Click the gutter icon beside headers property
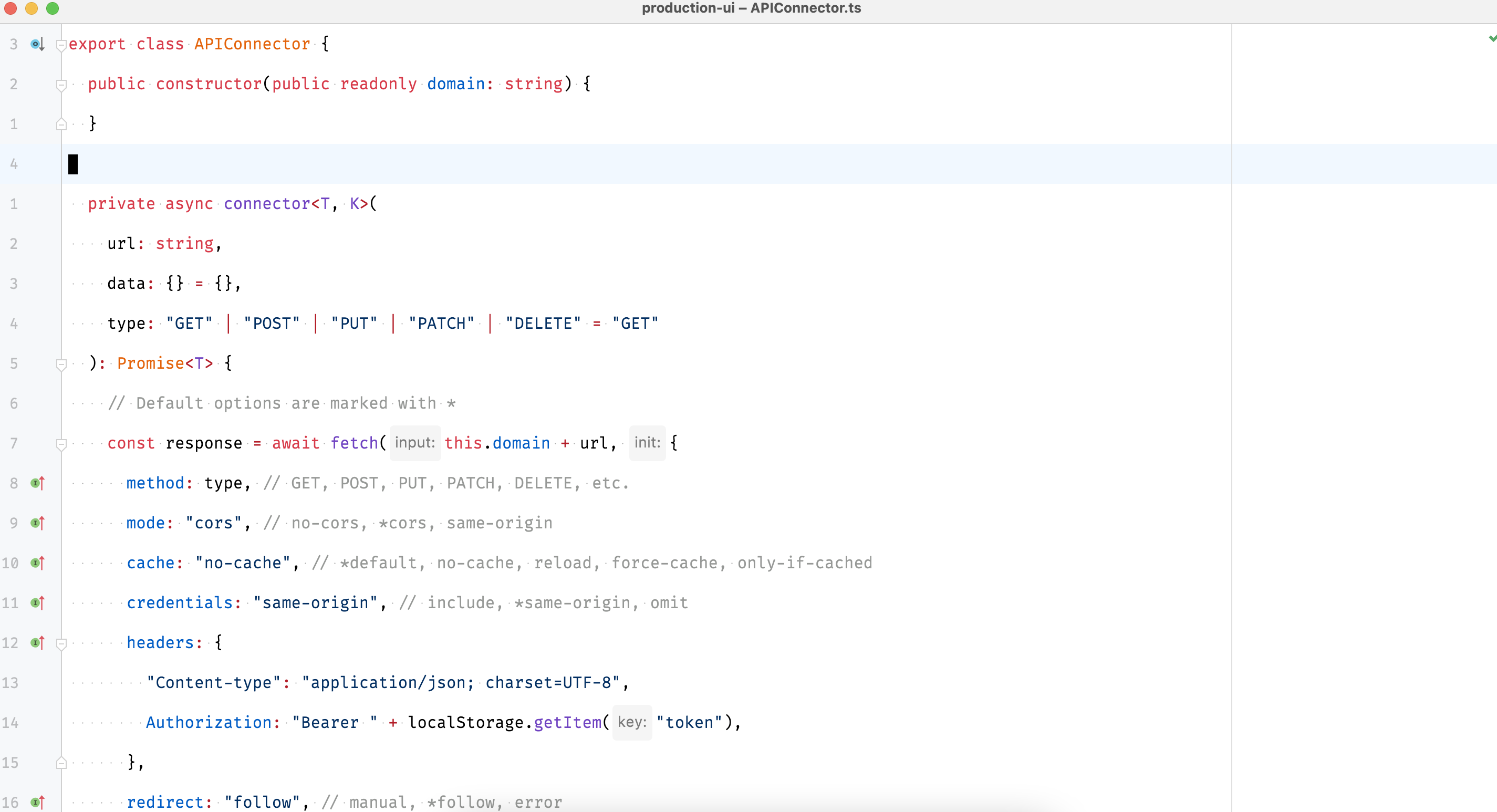This screenshot has width=1497, height=812. click(x=37, y=643)
